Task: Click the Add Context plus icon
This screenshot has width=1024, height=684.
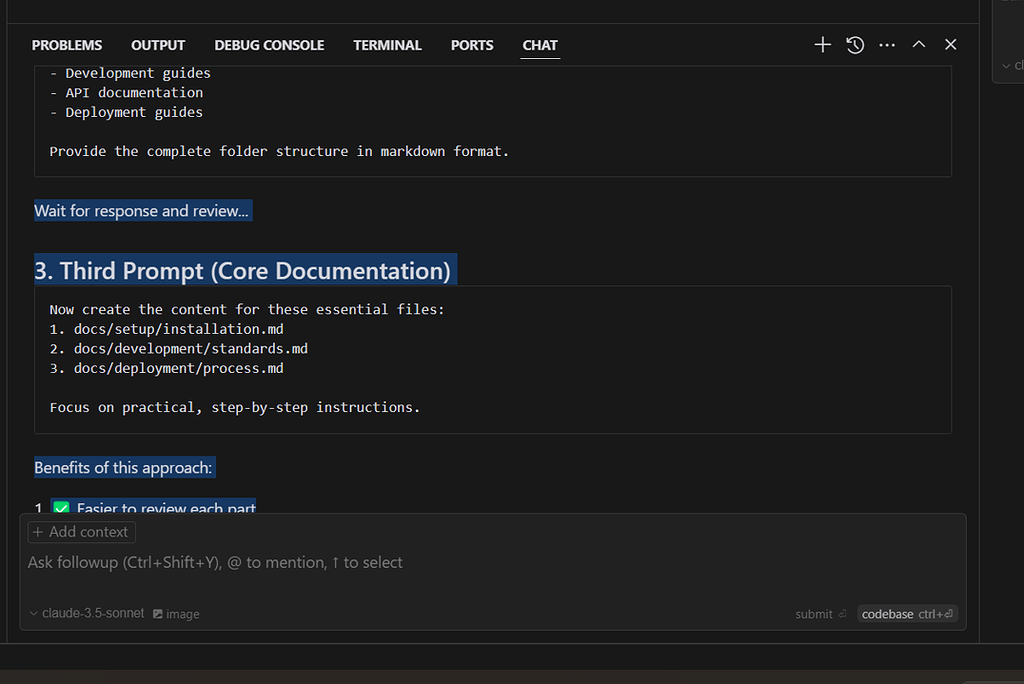Action: point(37,531)
